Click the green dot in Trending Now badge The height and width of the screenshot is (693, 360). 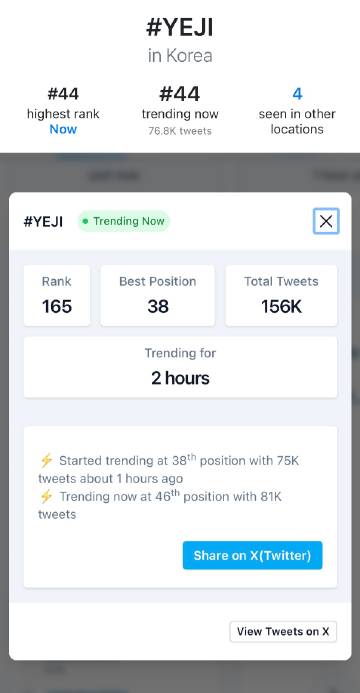coord(85,221)
